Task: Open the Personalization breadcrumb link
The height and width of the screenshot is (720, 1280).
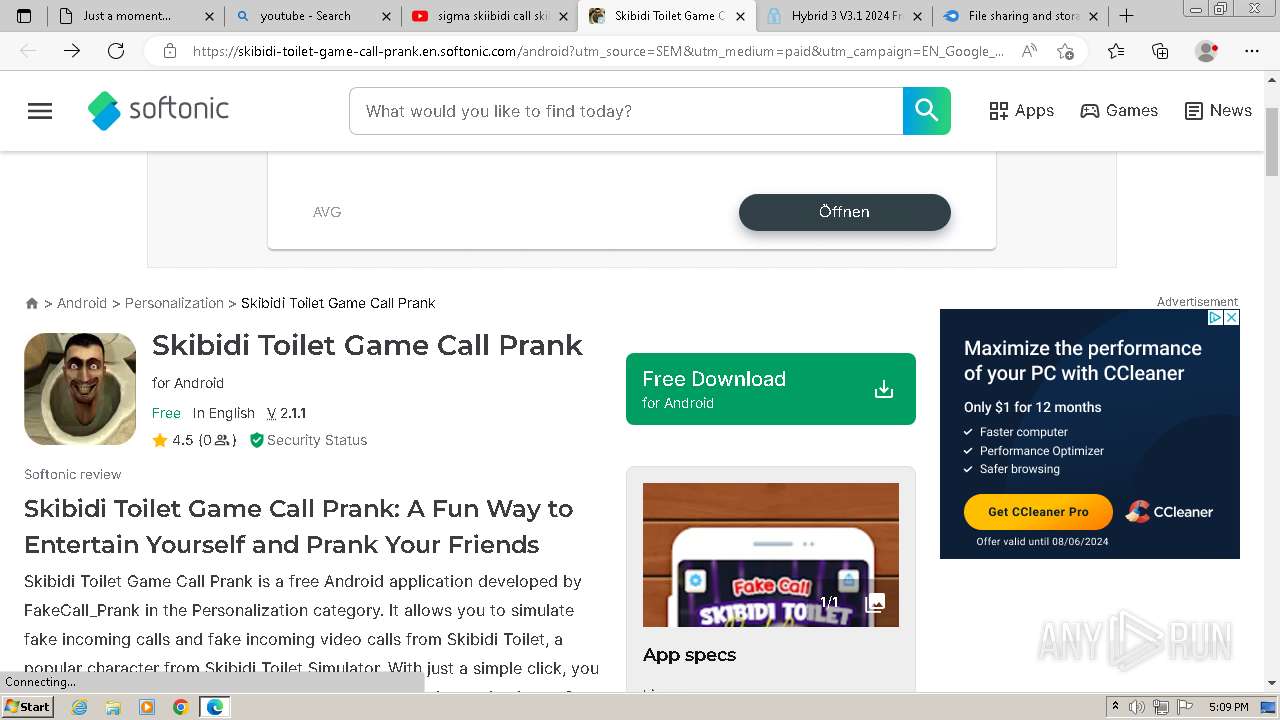Action: [x=174, y=303]
